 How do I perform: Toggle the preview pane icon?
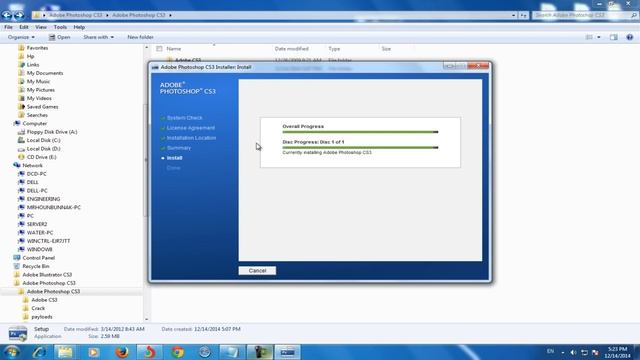tap(613, 37)
